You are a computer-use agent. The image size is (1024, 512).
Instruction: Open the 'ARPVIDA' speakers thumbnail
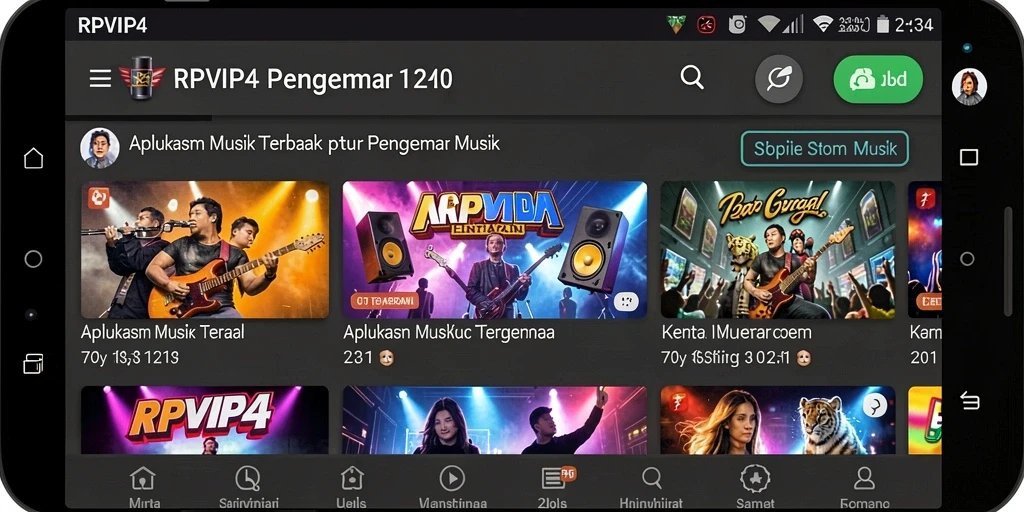pos(495,249)
